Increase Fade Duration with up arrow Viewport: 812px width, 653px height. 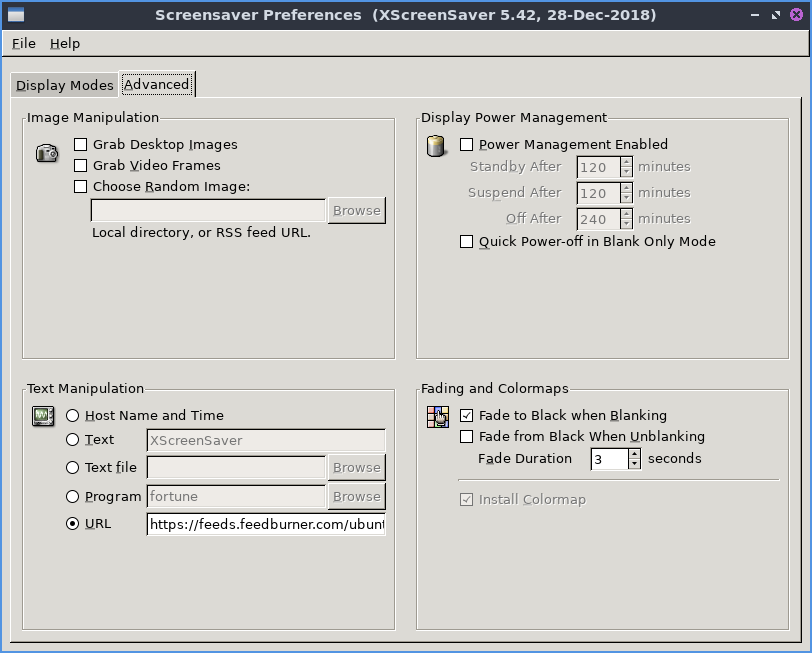[634, 454]
